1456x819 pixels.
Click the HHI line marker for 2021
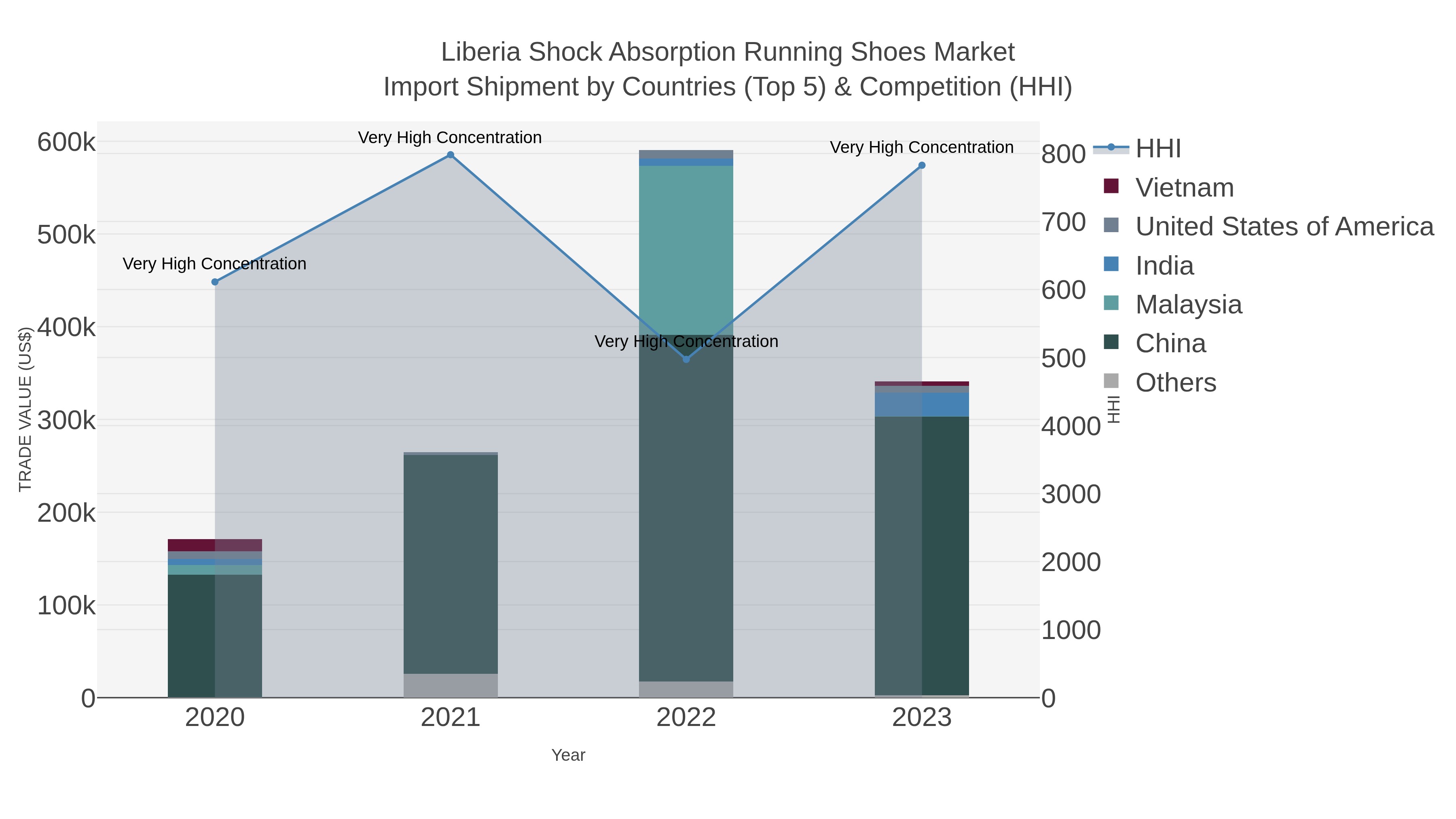[x=451, y=155]
